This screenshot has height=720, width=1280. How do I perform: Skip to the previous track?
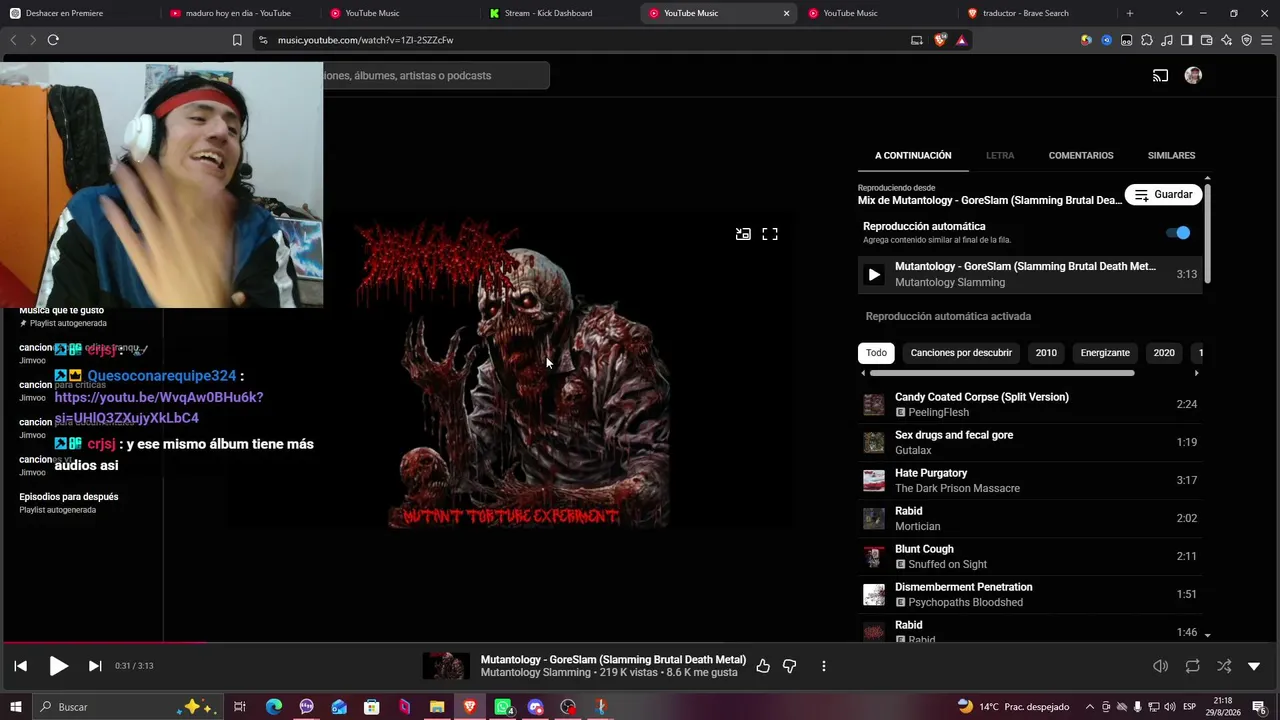click(21, 666)
